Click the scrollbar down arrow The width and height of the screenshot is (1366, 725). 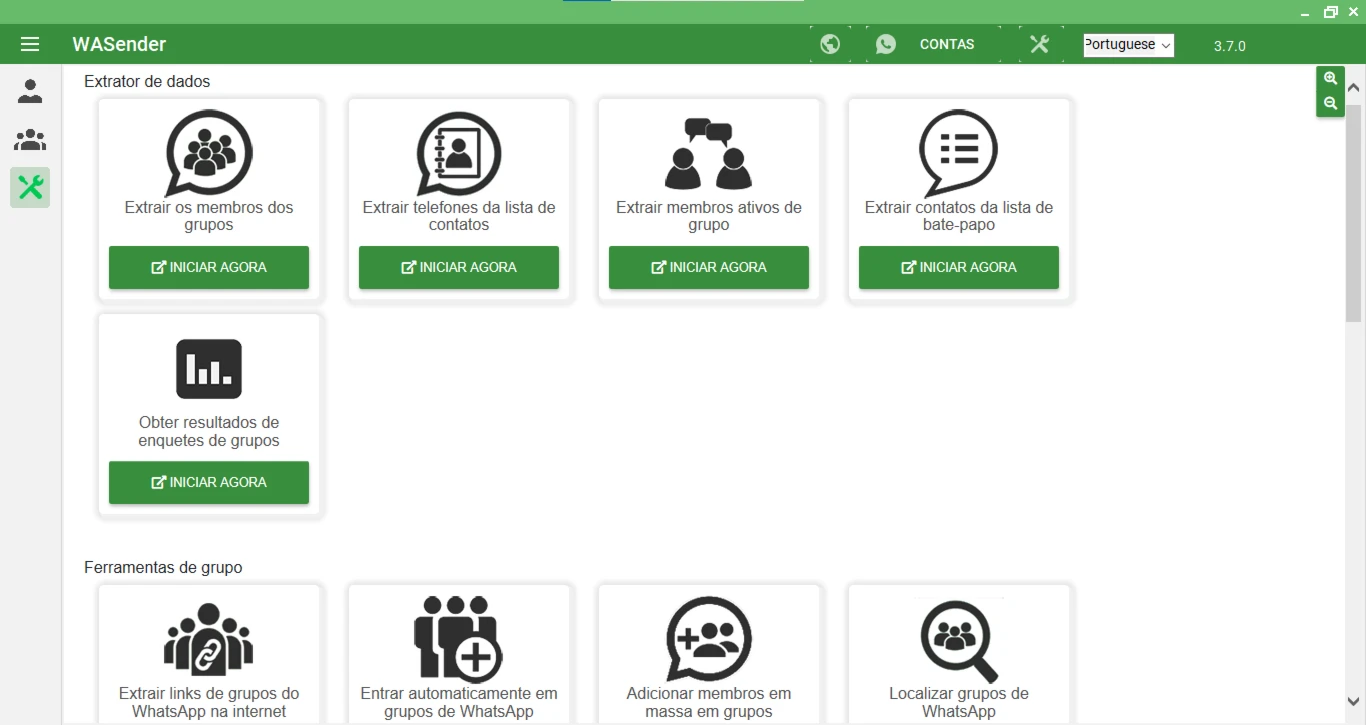[x=1354, y=702]
